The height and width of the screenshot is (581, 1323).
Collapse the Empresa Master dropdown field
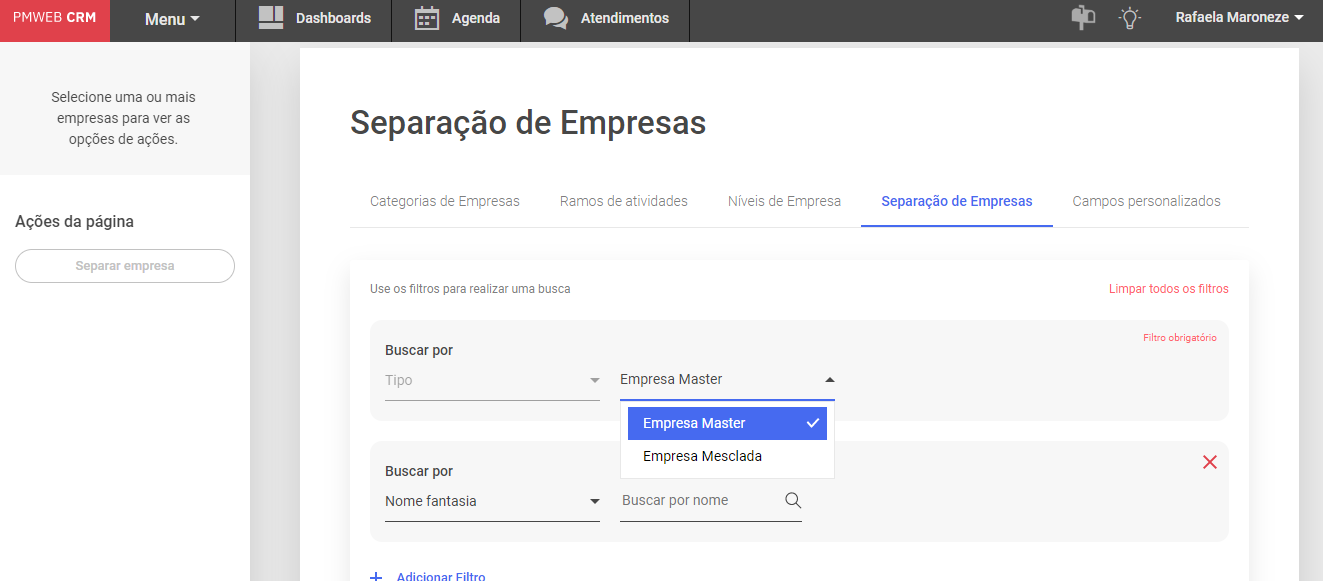727,380
